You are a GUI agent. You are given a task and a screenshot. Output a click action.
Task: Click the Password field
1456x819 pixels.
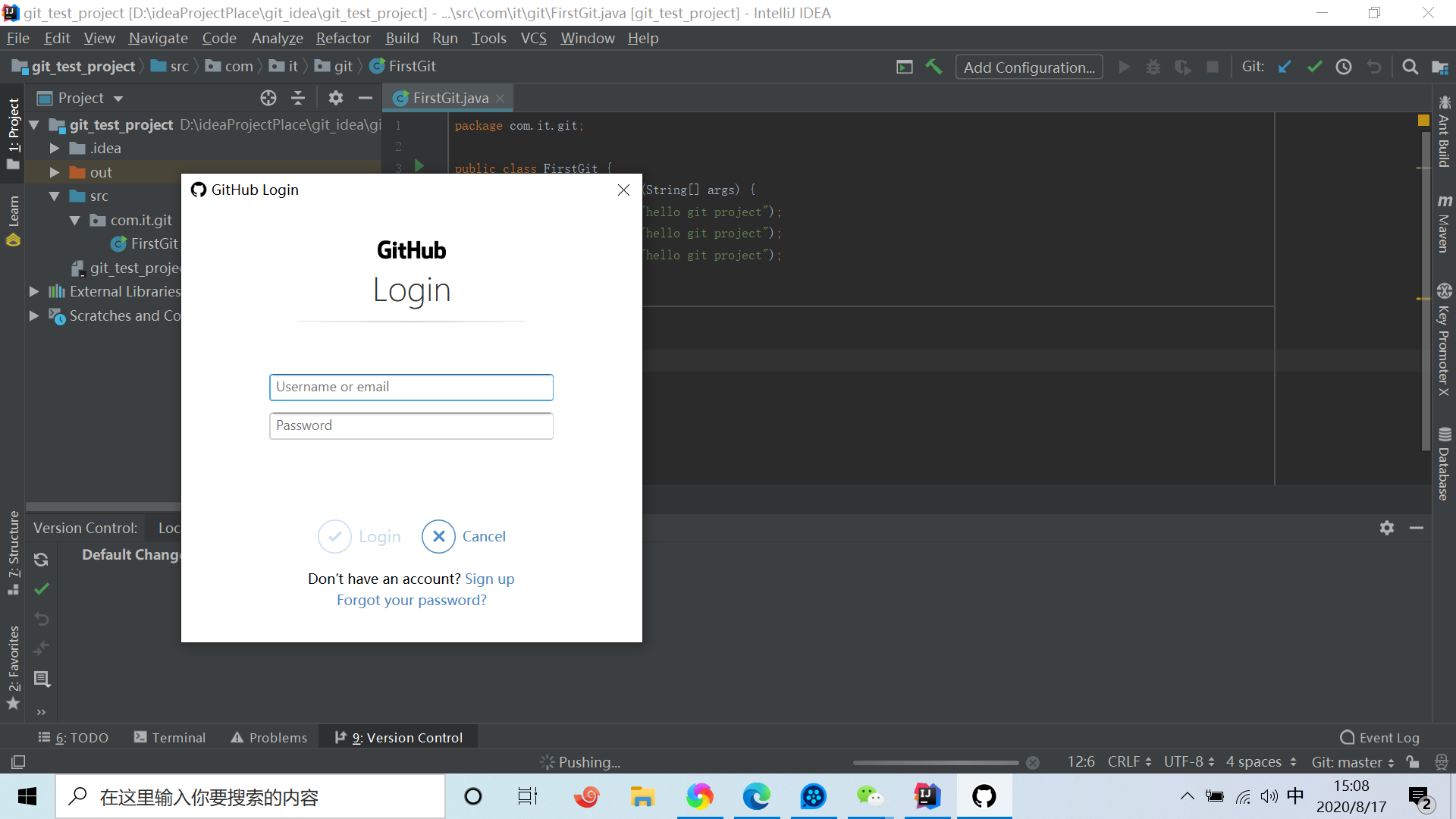(x=411, y=425)
